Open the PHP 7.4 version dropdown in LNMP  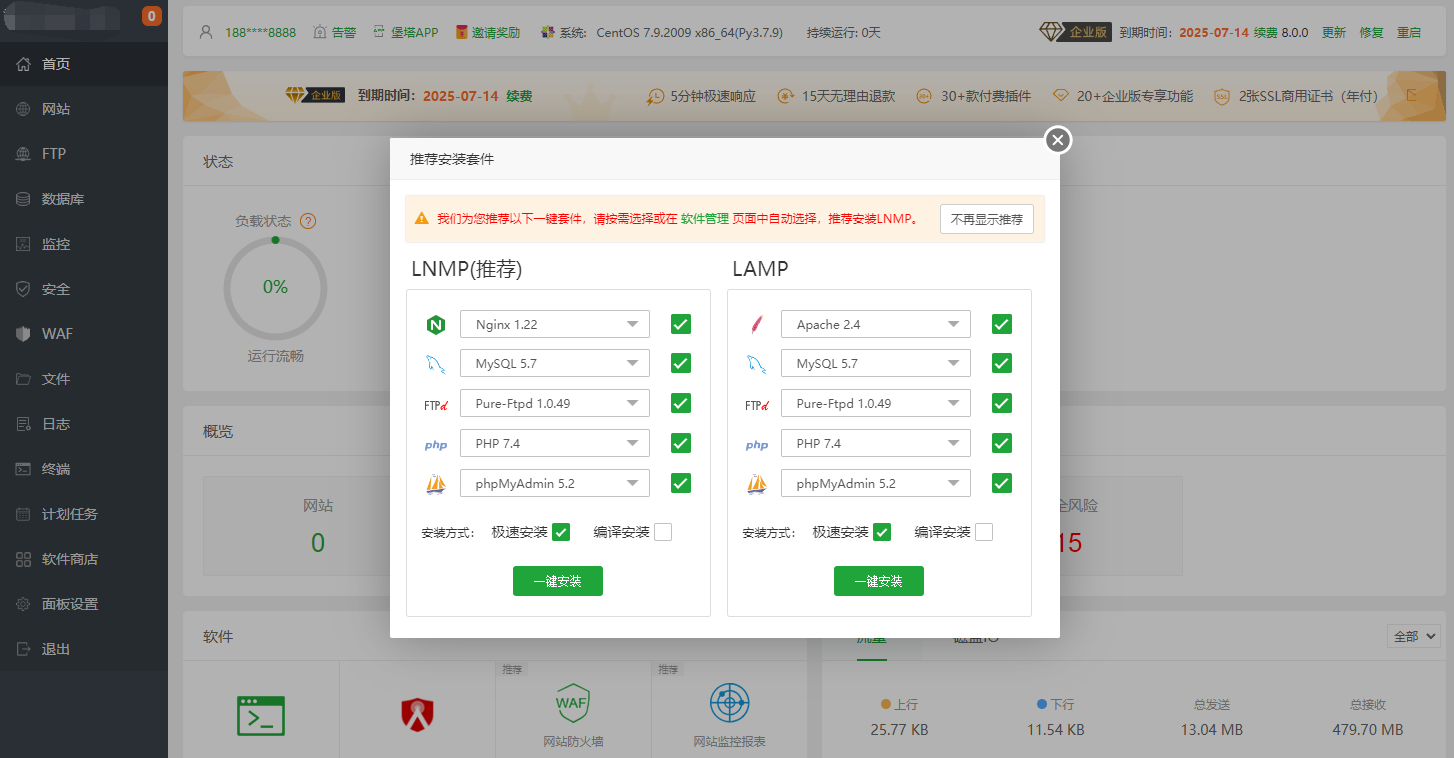(554, 442)
